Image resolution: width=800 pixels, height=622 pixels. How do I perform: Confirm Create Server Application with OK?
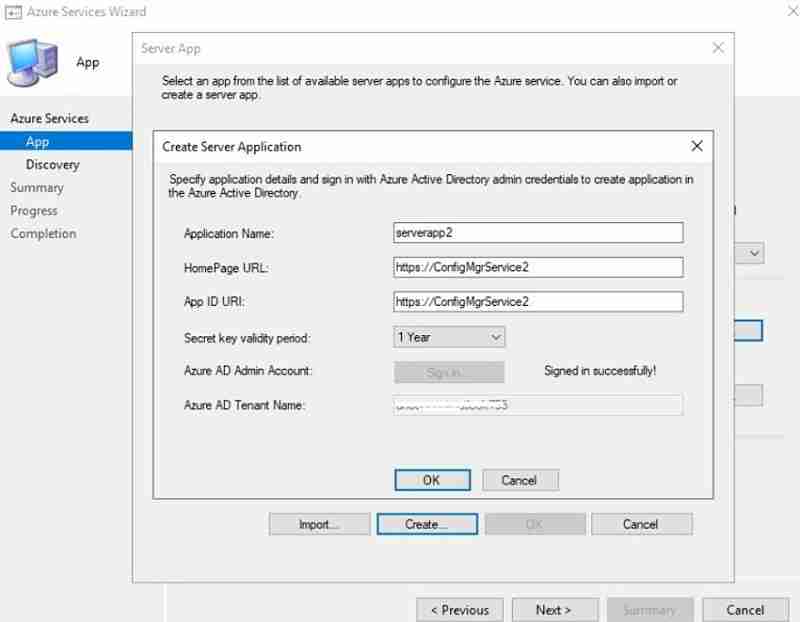432,480
